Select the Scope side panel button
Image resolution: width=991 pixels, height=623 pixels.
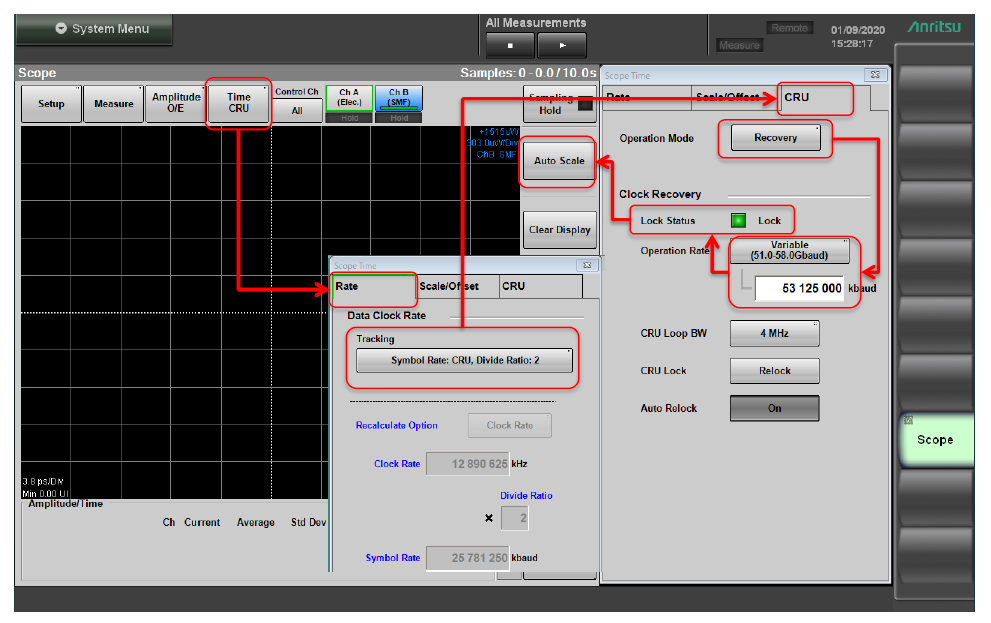934,440
